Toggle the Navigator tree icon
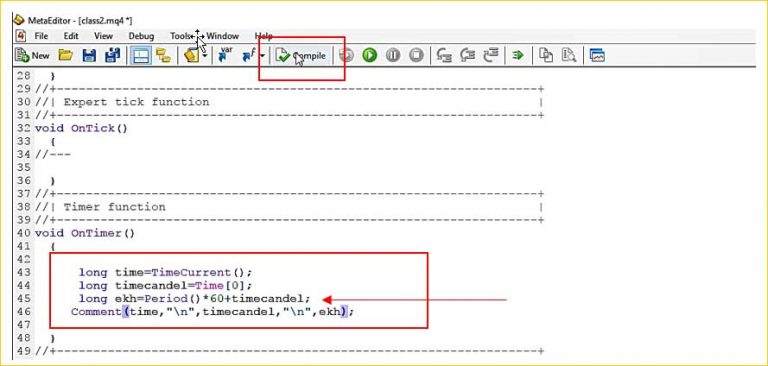Screen dimensions: 768x366 (163, 55)
